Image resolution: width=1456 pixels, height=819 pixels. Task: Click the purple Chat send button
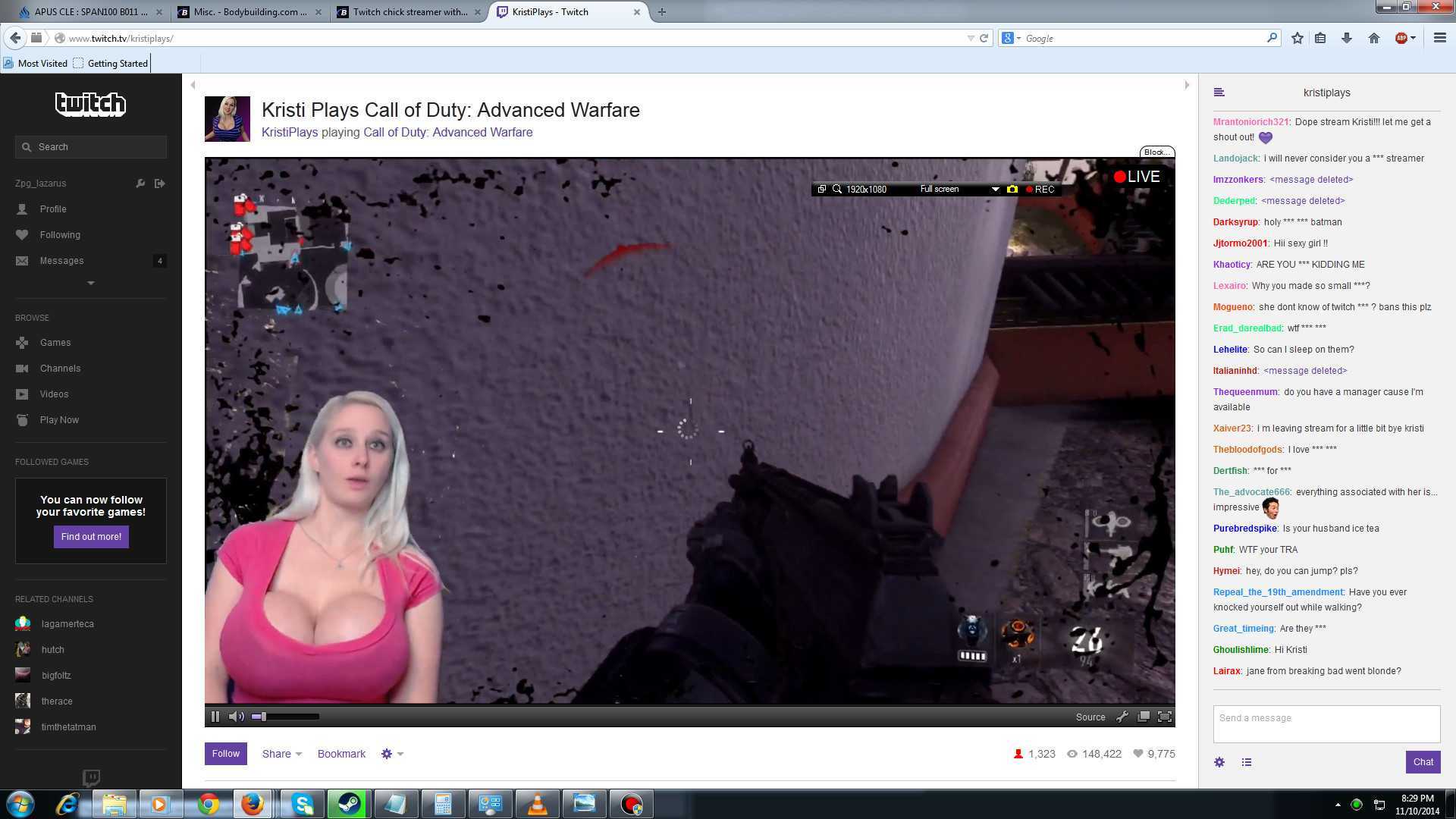pyautogui.click(x=1423, y=762)
